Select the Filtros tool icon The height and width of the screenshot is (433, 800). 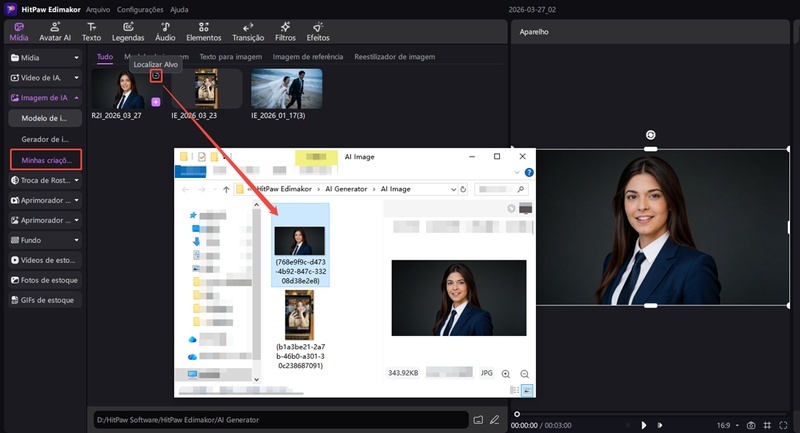tap(285, 30)
